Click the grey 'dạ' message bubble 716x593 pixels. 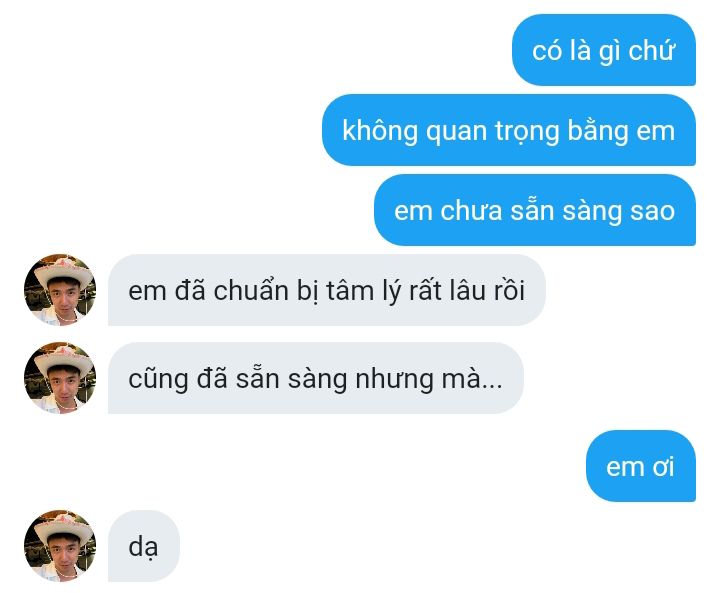[x=144, y=546]
